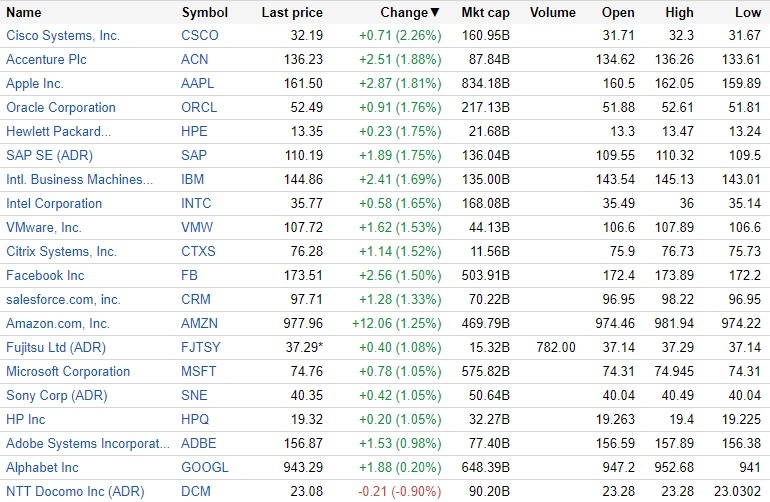Click the Mkt cap column header
The height and width of the screenshot is (502, 770).
click(x=485, y=13)
